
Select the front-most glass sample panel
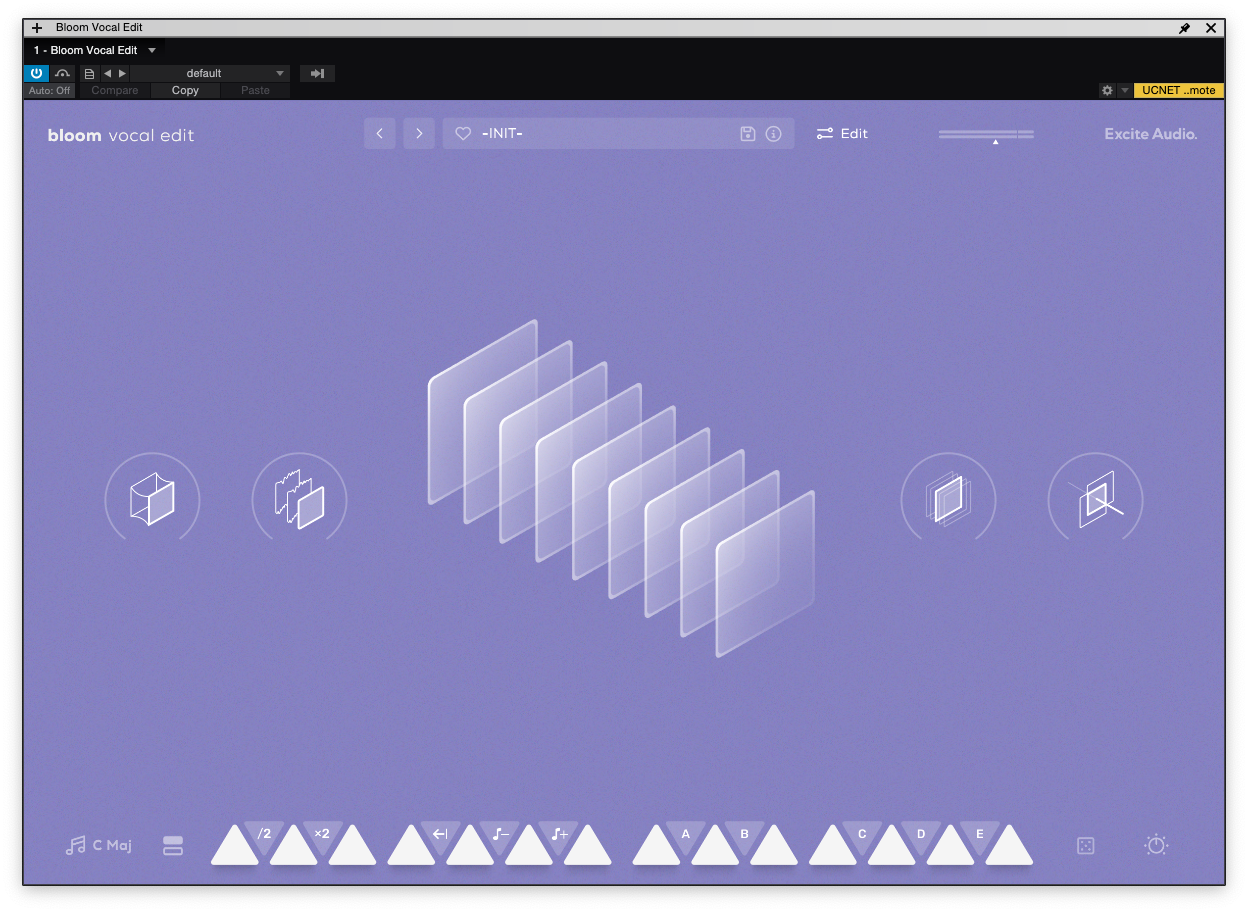767,575
